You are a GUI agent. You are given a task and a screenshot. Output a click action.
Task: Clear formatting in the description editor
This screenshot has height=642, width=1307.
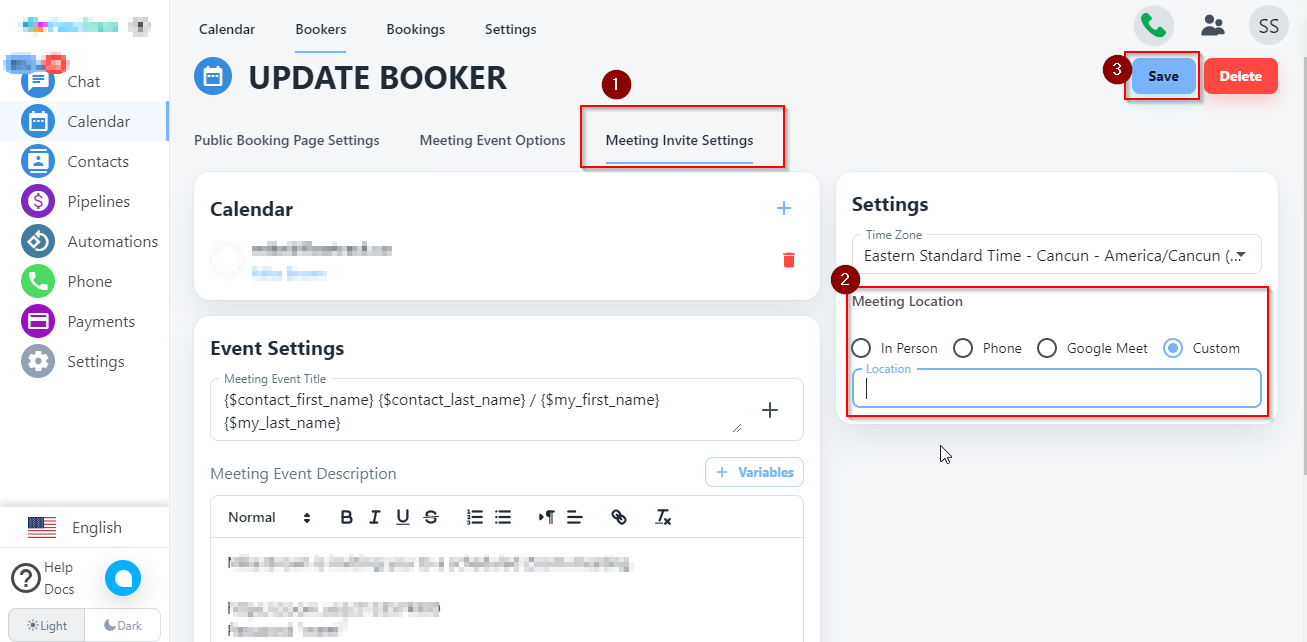(663, 517)
